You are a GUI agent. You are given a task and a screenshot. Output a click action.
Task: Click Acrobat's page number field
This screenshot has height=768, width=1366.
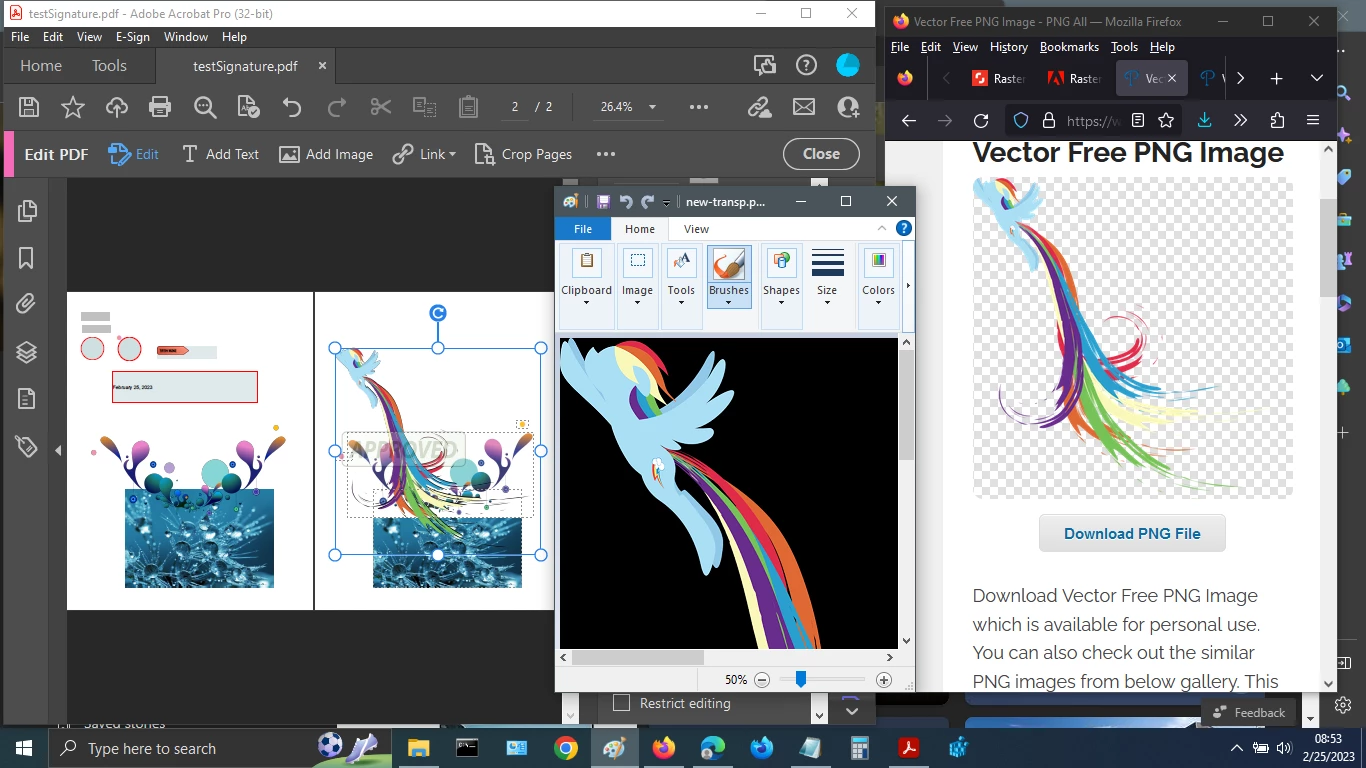pyautogui.click(x=515, y=107)
